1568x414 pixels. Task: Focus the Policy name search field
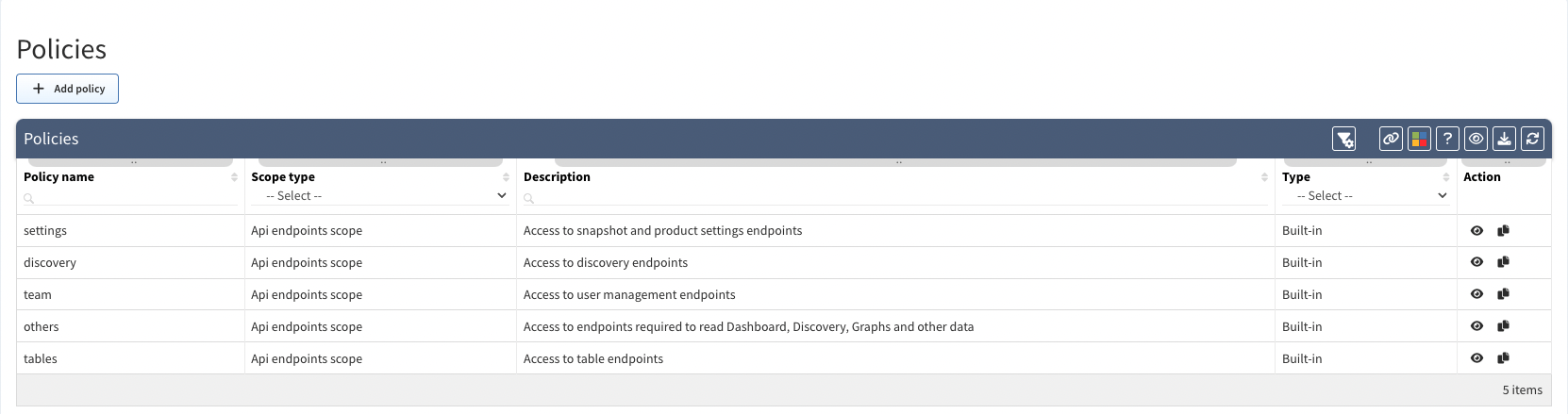click(x=130, y=197)
